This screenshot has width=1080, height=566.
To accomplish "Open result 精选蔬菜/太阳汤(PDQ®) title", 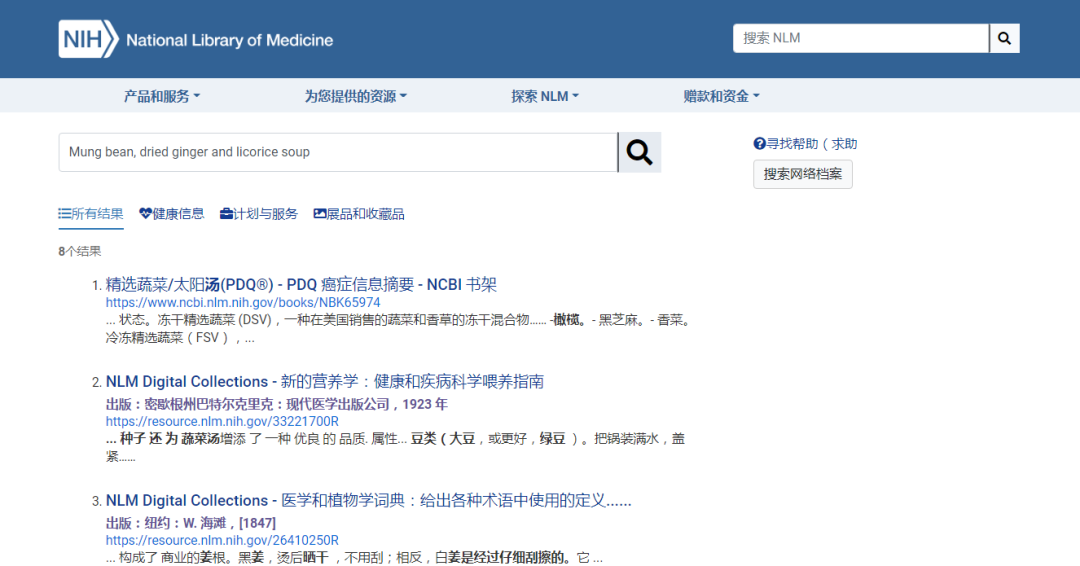I will pyautogui.click(x=301, y=284).
